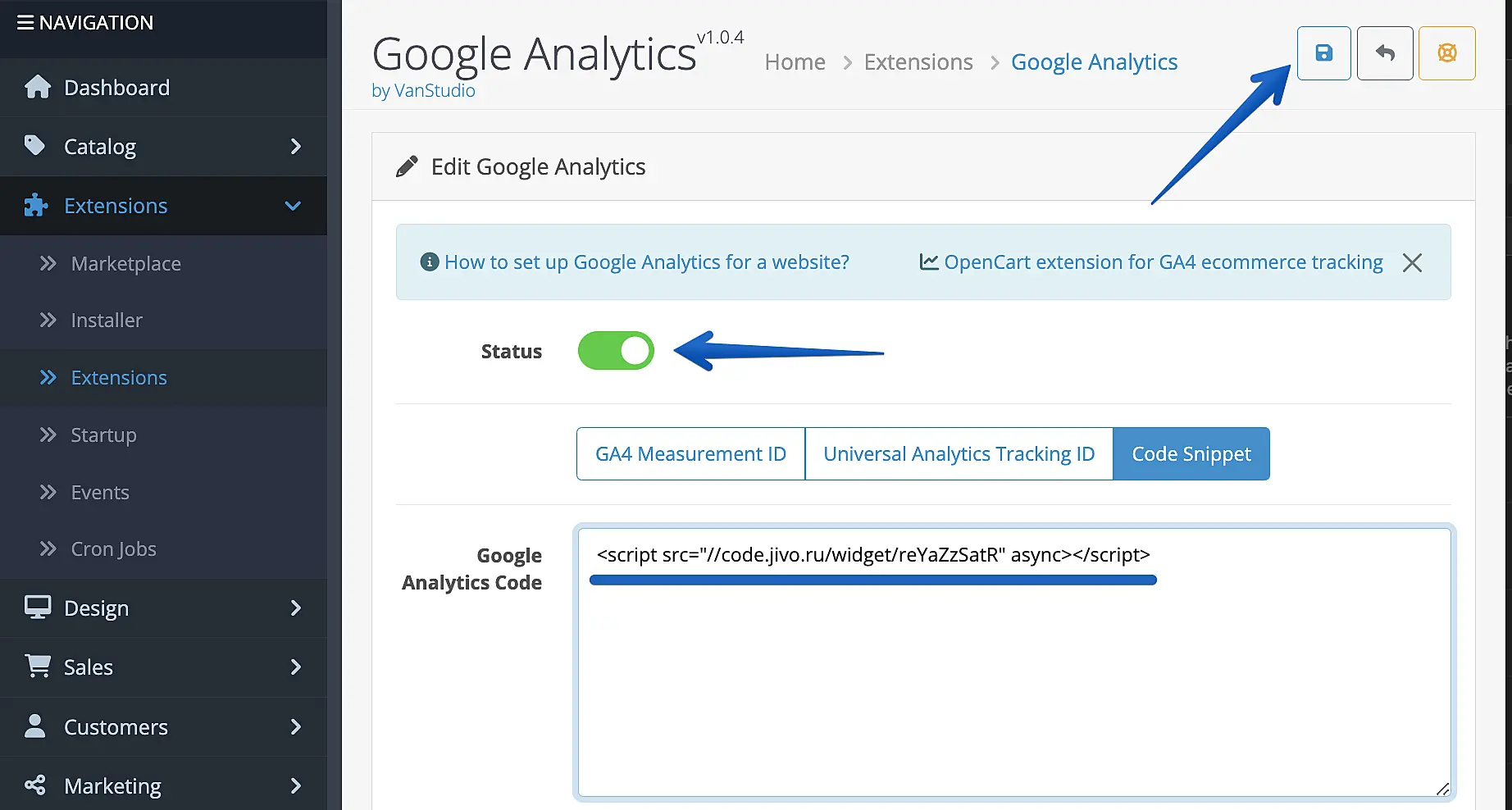This screenshot has width=1512, height=810.
Task: Collapse the Extensions menu chevron
Action: (x=293, y=206)
